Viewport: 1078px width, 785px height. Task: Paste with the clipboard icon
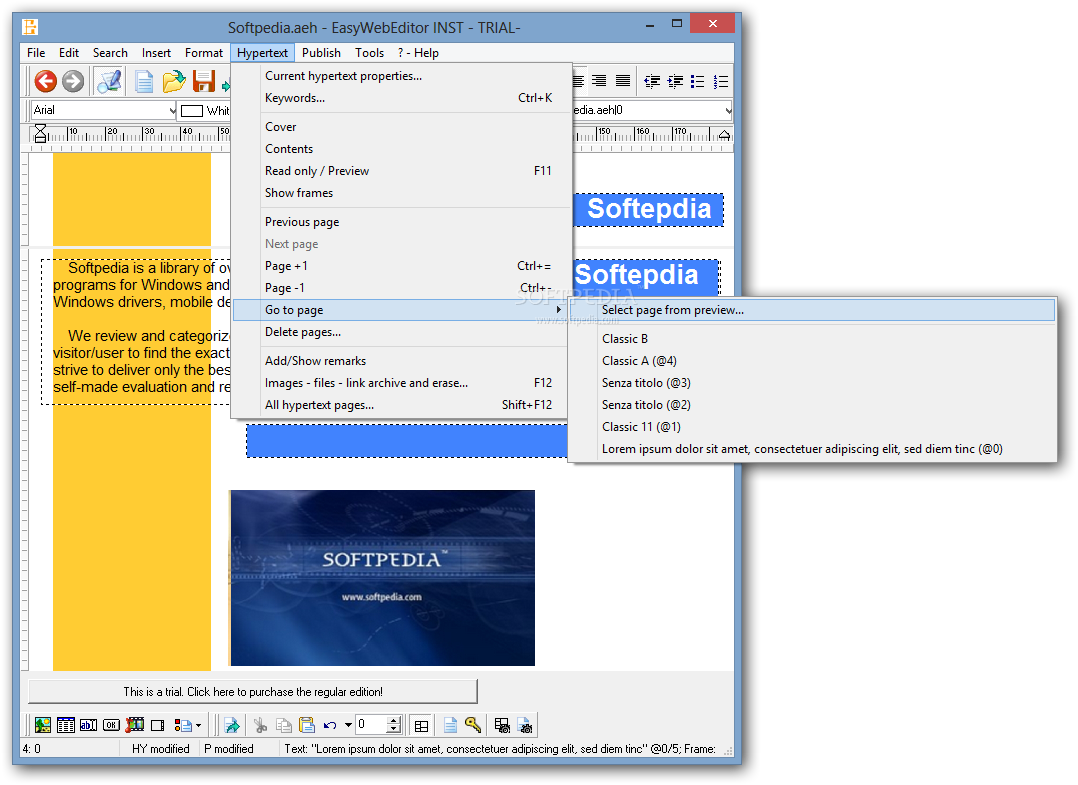pos(307,725)
